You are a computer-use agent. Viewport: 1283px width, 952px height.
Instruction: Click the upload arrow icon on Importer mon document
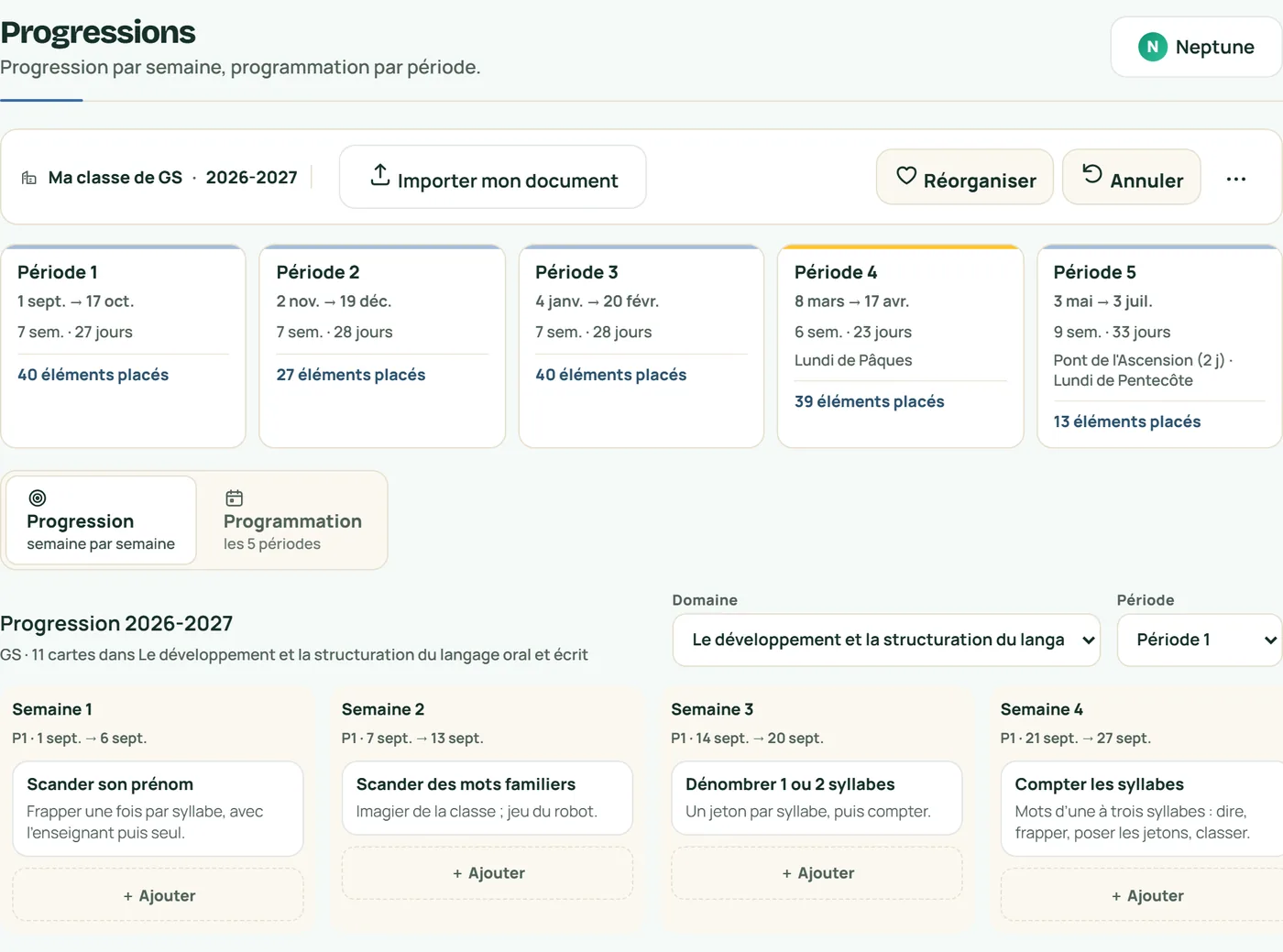click(380, 175)
